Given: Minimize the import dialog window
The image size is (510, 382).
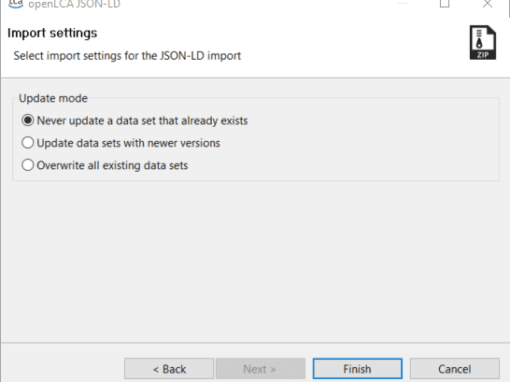Looking at the screenshot, I should [x=402, y=4].
